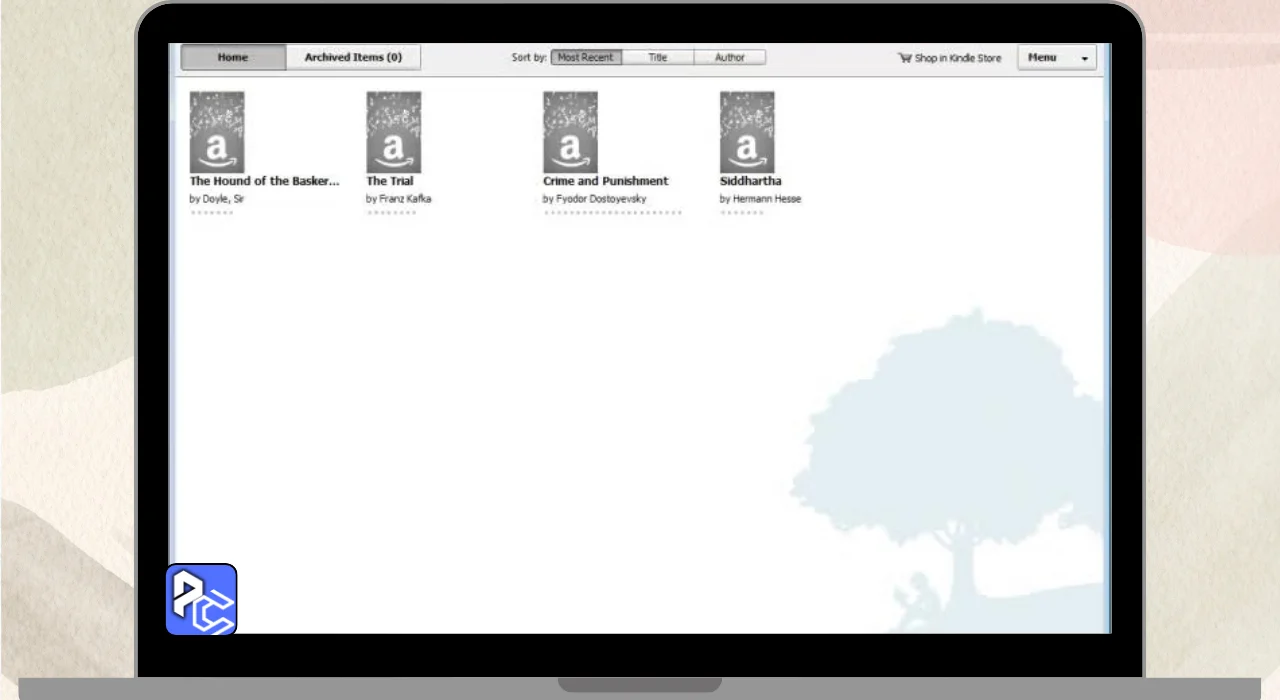1280x700 pixels.
Task: Click progress dots under Crime and Punishment
Action: (613, 212)
